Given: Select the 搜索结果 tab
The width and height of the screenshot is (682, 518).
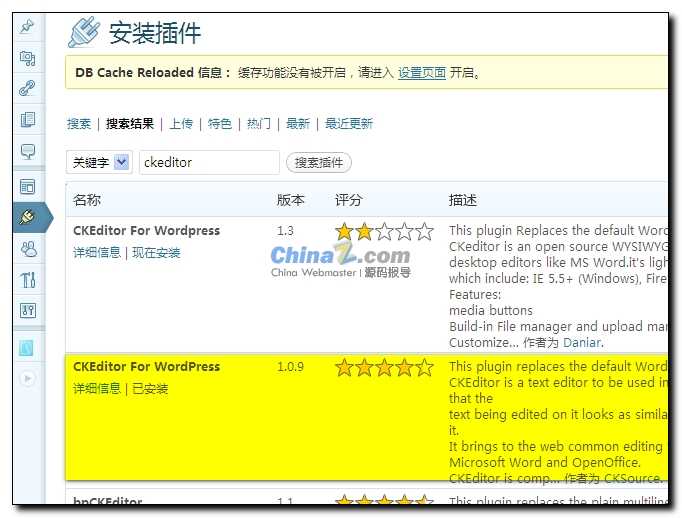Looking at the screenshot, I should [130, 124].
